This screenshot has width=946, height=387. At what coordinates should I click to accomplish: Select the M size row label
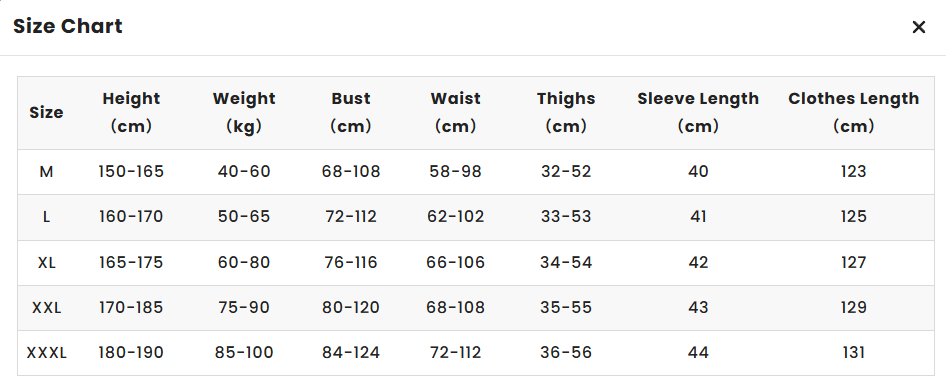46,172
